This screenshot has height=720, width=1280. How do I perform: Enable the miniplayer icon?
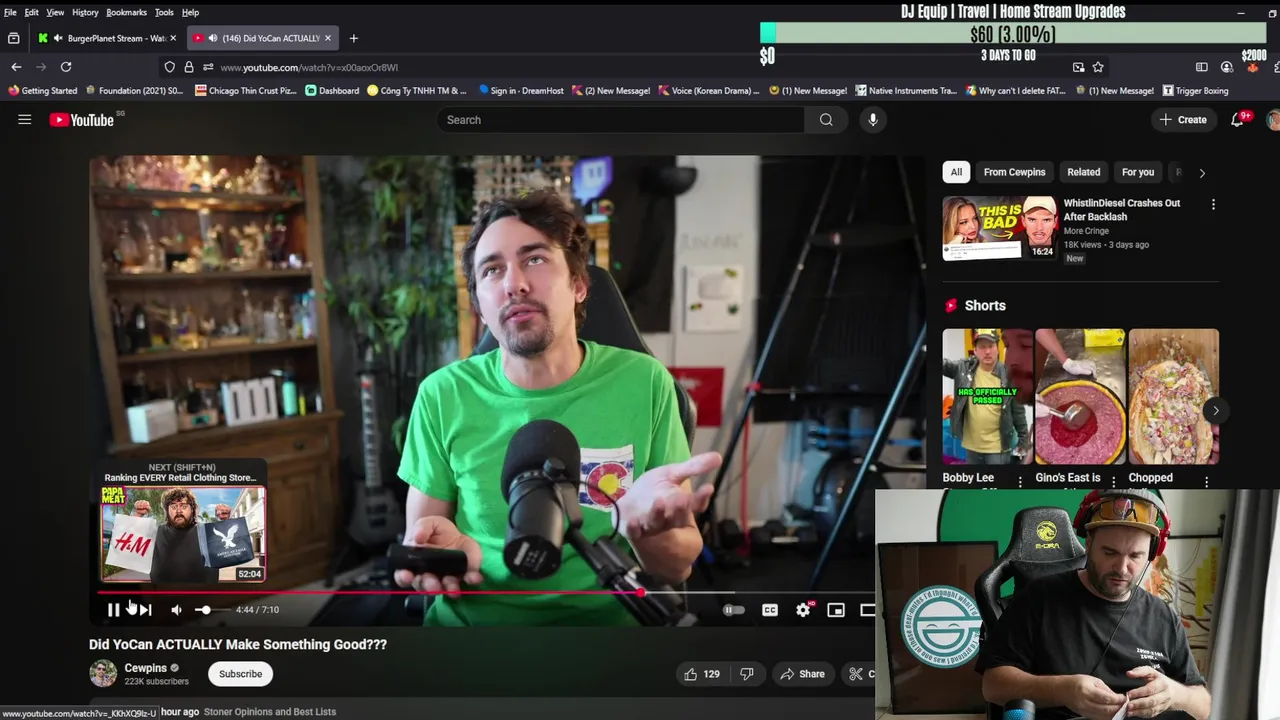click(836, 610)
